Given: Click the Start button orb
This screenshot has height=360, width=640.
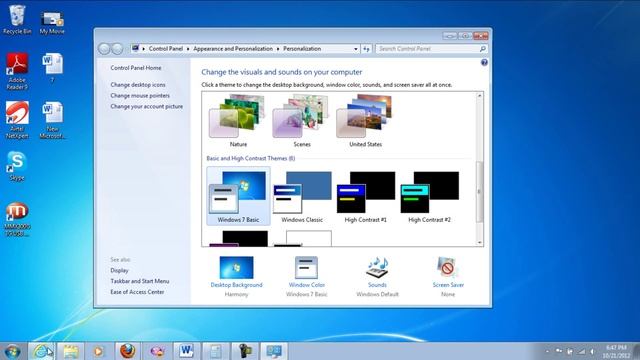Looking at the screenshot, I should point(13,351).
